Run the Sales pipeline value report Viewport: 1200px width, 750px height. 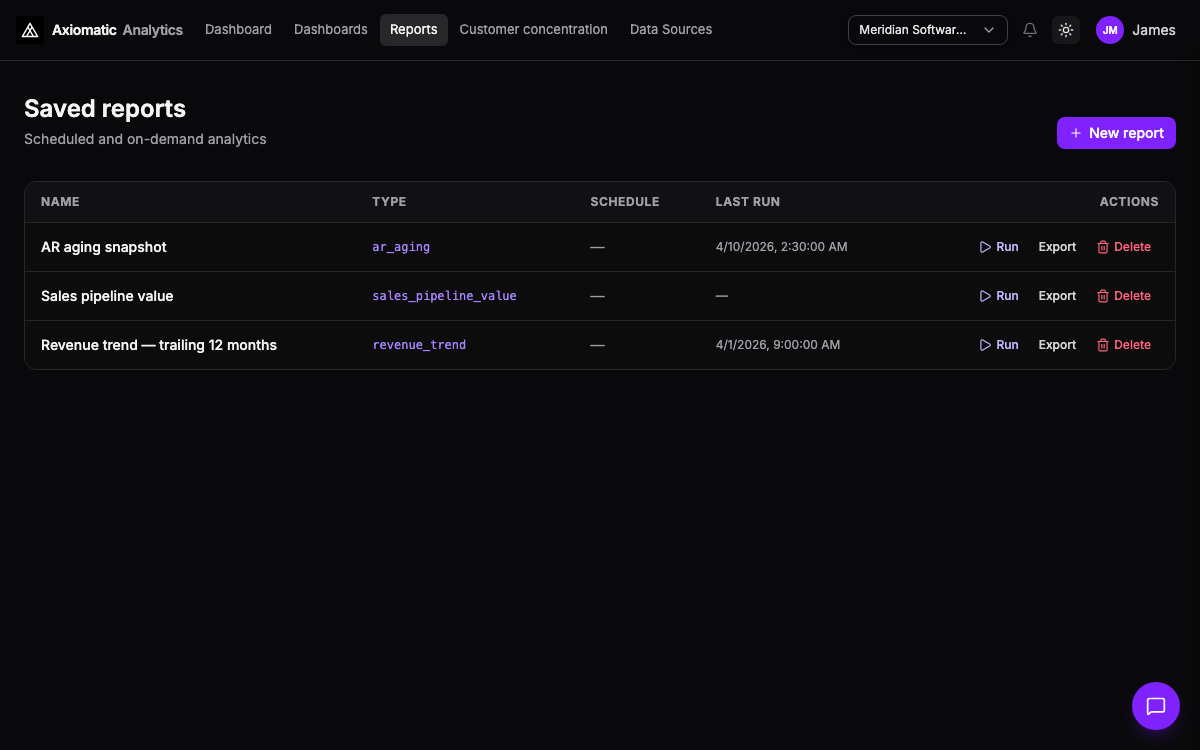tap(999, 296)
